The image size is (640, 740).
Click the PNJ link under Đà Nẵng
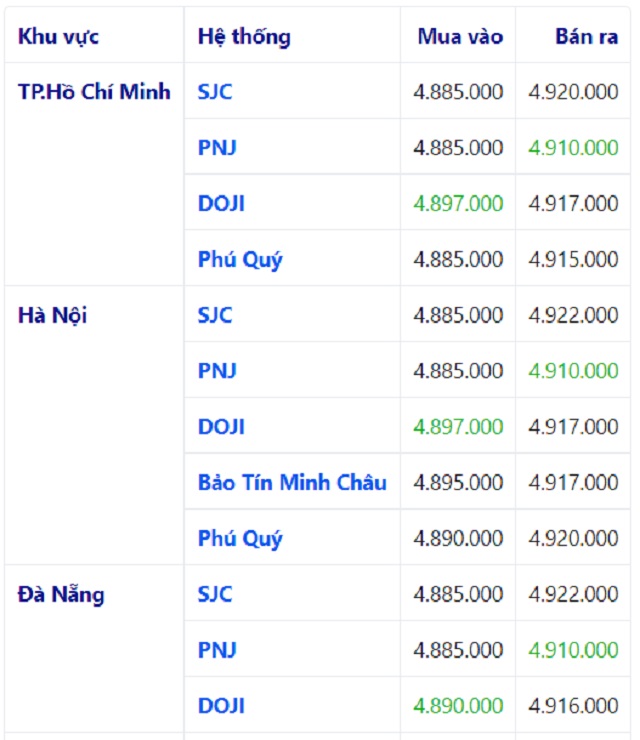(x=217, y=650)
